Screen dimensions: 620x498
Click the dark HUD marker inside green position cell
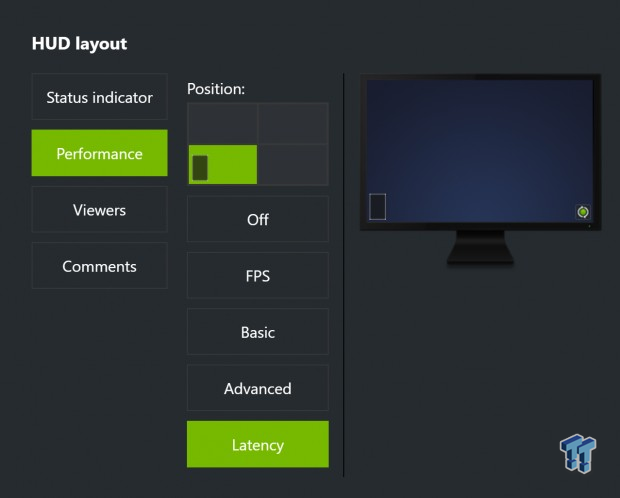(x=200, y=168)
